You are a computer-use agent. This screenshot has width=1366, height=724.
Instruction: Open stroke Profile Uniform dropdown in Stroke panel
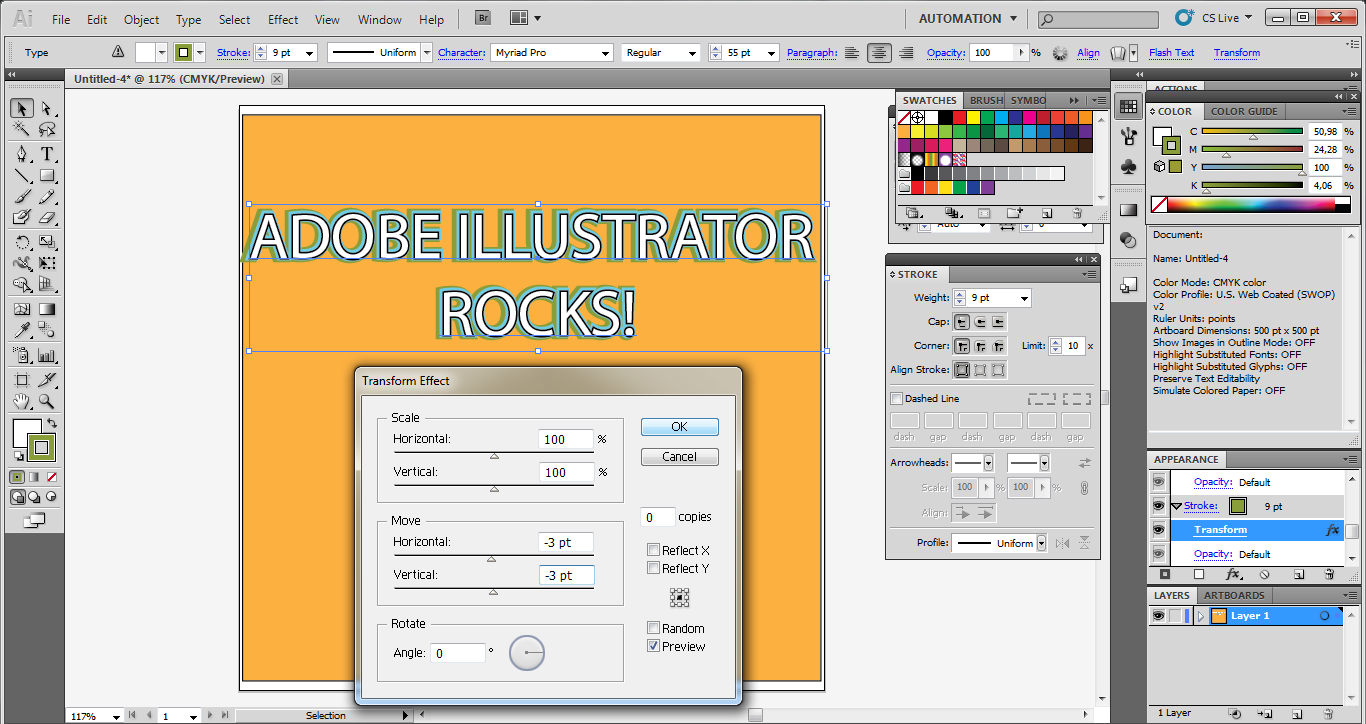pos(1041,543)
